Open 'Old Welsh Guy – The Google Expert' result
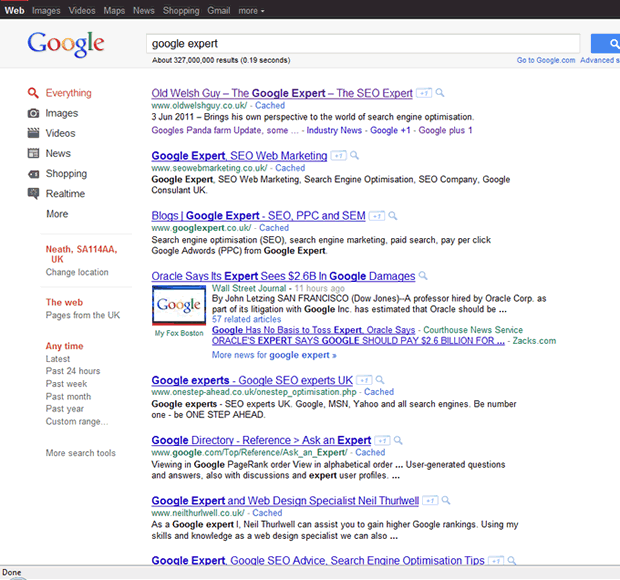Viewport: 620px width, 580px height. (x=282, y=93)
